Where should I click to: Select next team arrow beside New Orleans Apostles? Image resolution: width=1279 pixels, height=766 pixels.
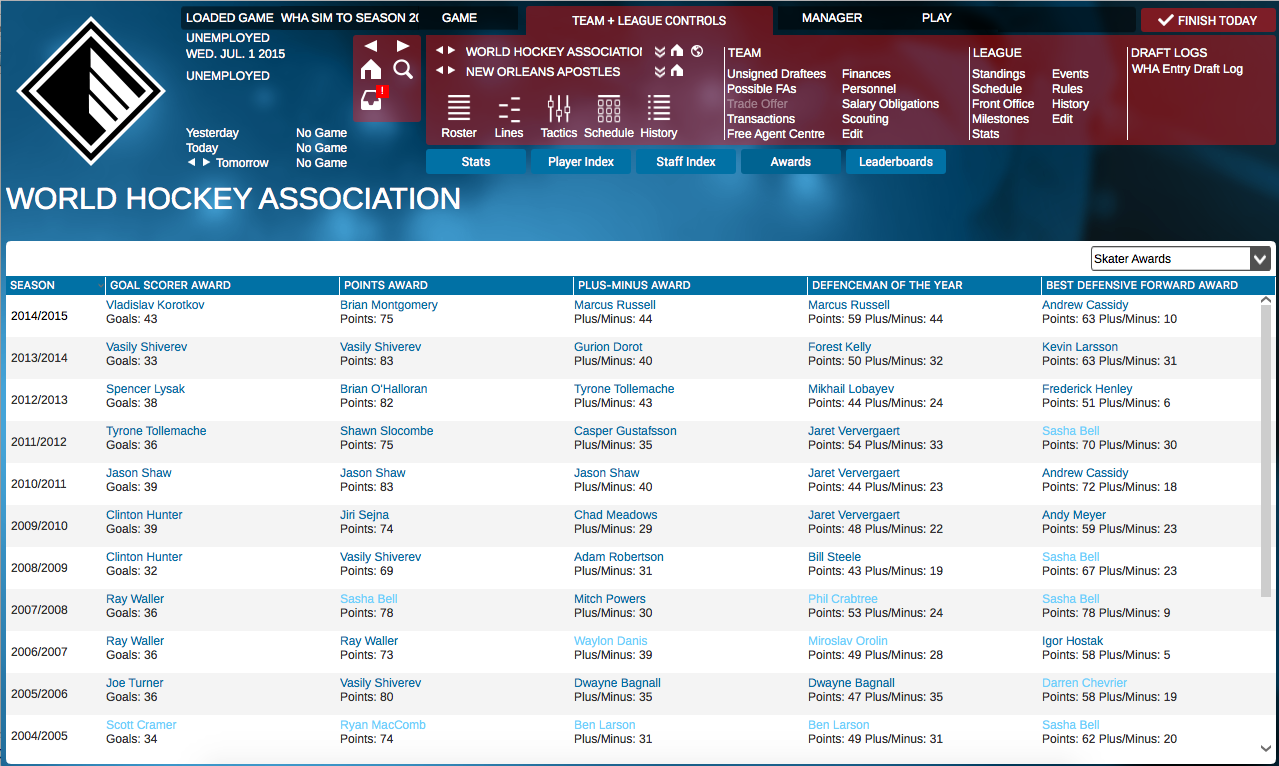coord(452,71)
